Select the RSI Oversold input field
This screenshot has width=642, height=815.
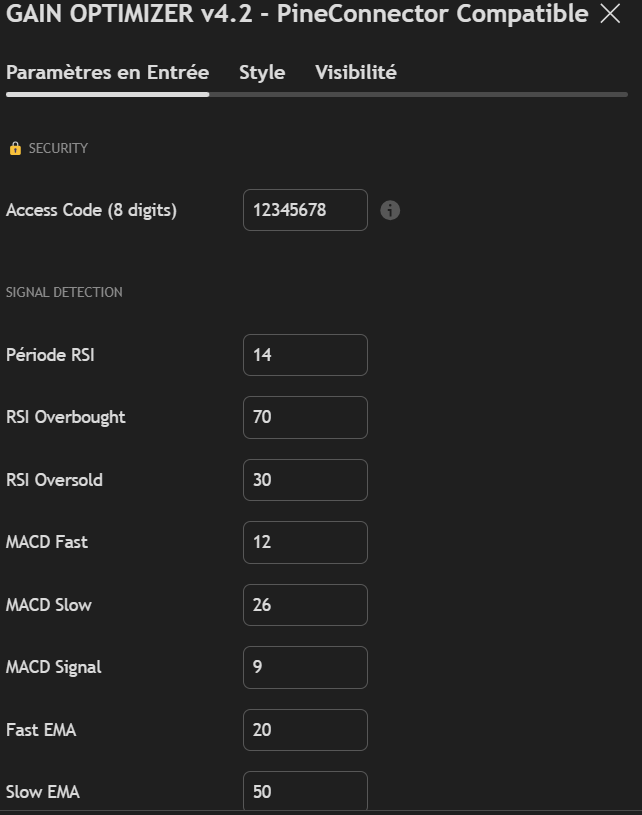(305, 480)
